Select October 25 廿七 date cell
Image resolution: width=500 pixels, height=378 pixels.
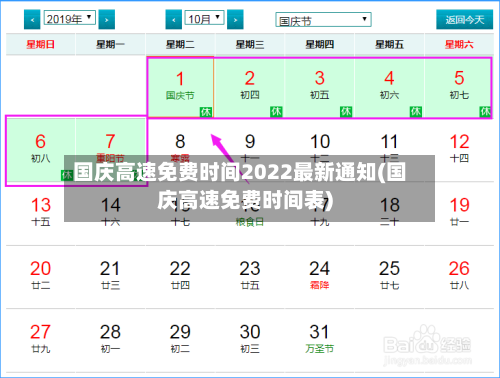tap(389, 277)
